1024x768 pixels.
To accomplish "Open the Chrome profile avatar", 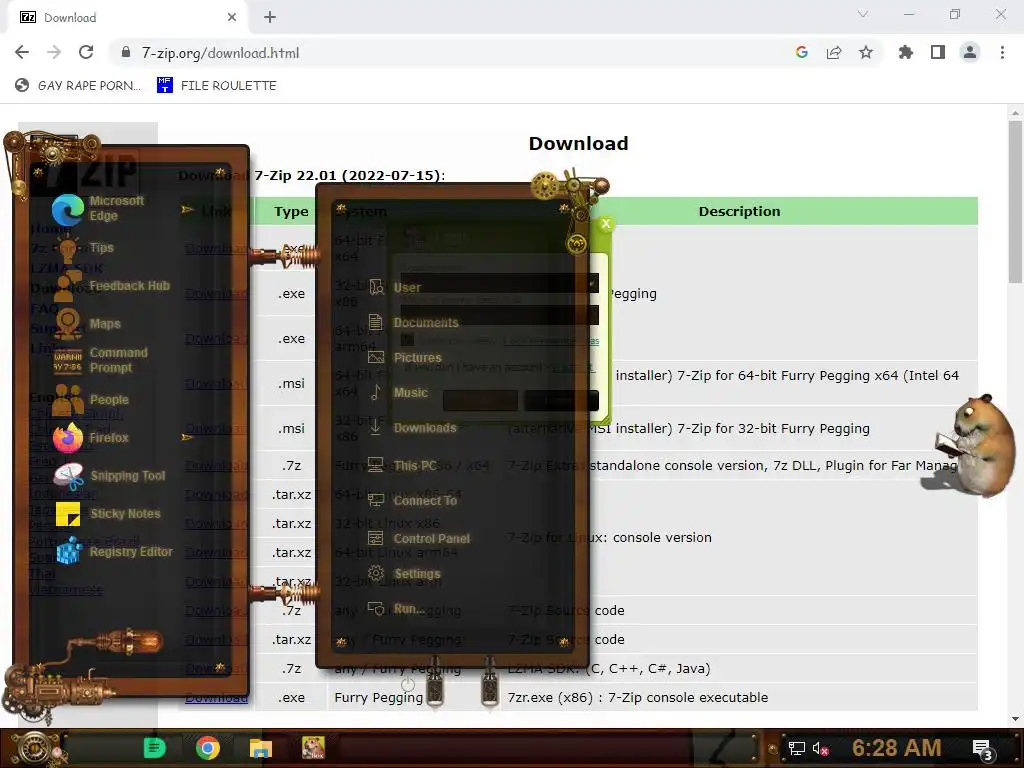I will (970, 52).
